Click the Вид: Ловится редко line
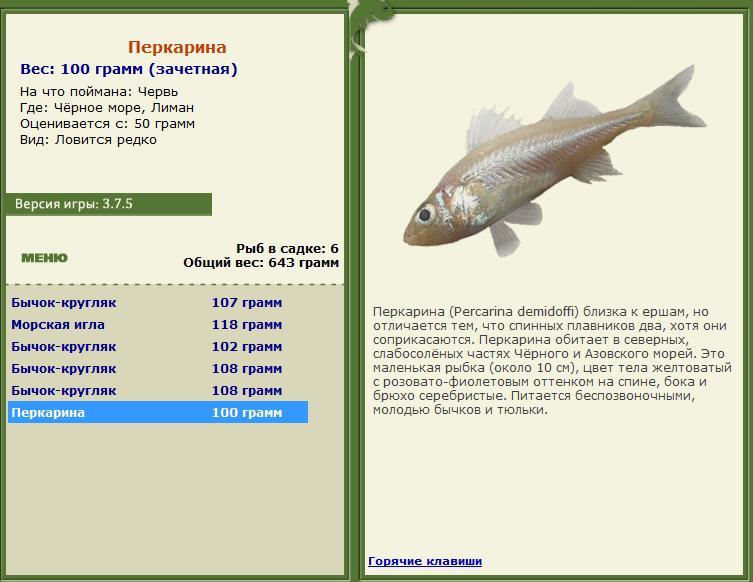 coord(88,140)
